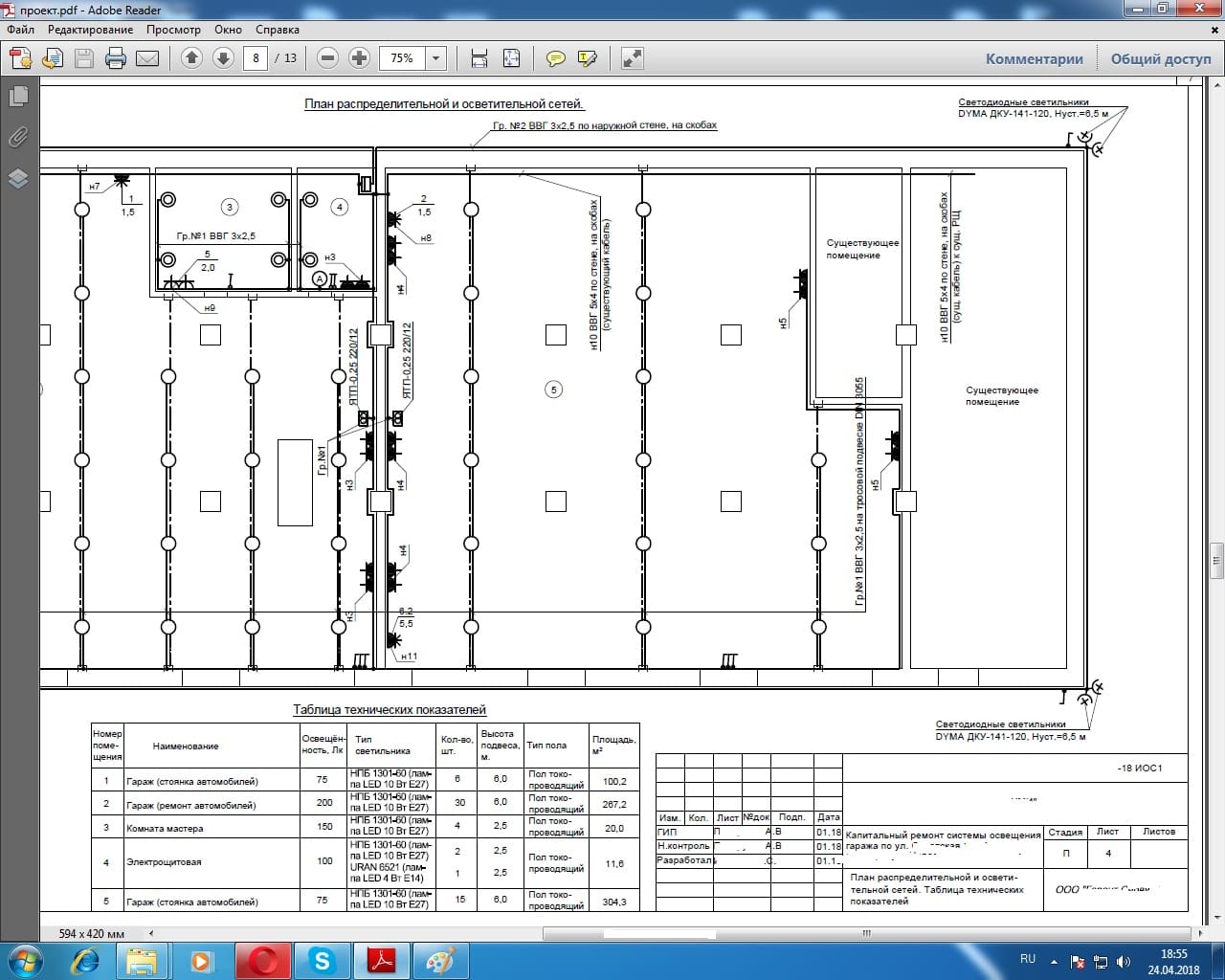This screenshot has width=1225, height=980.
Task: Toggle read mode with the expand arrows
Action: pos(632,58)
